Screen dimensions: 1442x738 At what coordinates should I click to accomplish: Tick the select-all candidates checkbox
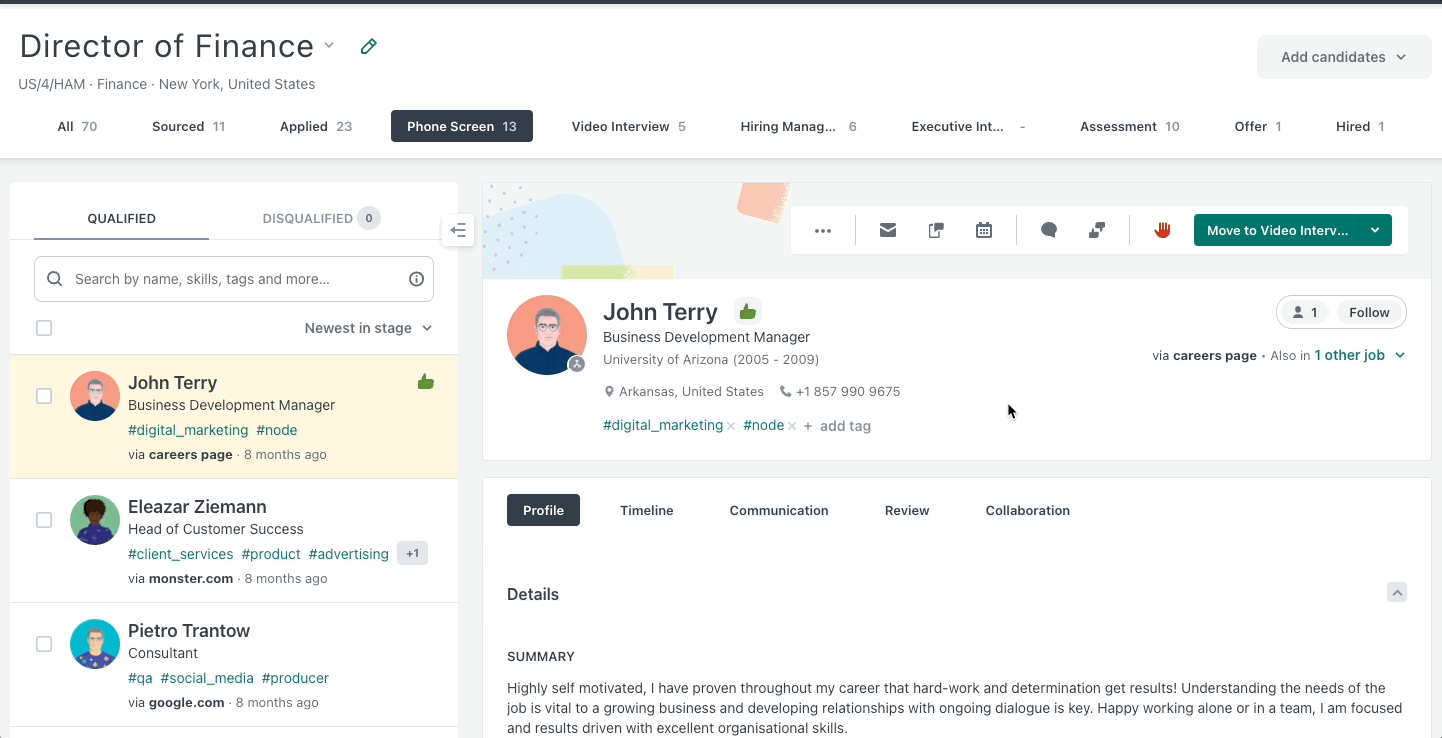coord(44,327)
